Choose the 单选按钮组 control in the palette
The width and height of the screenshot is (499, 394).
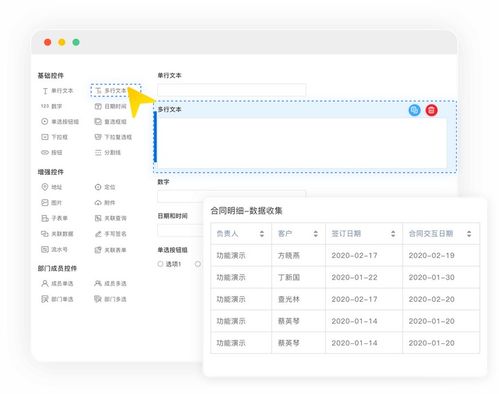60,121
